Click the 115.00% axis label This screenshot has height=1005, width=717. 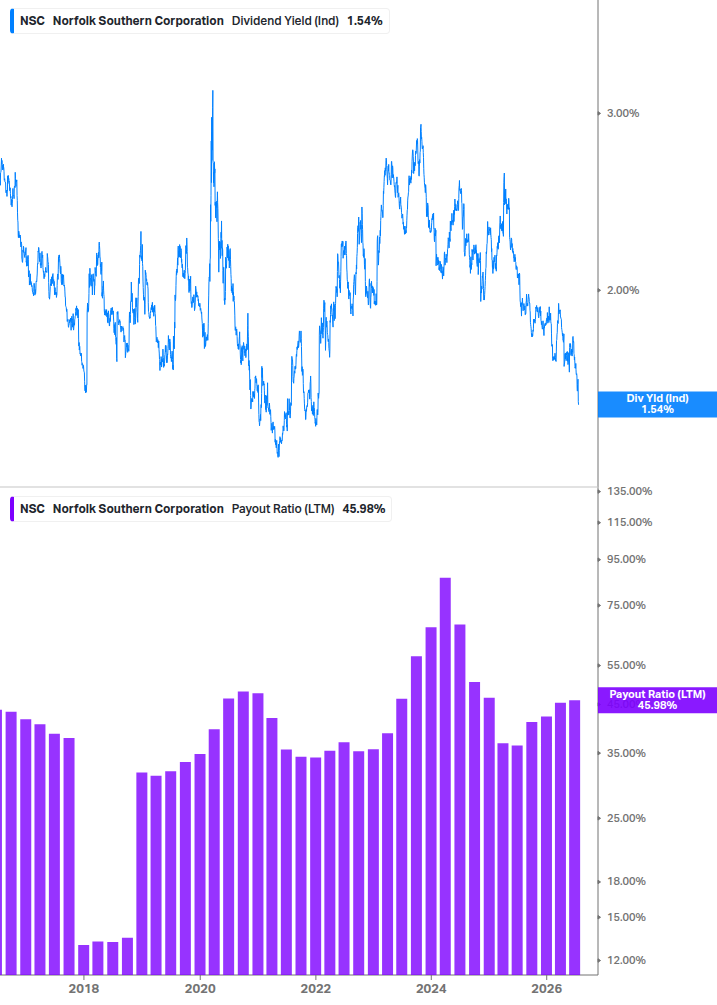629,522
